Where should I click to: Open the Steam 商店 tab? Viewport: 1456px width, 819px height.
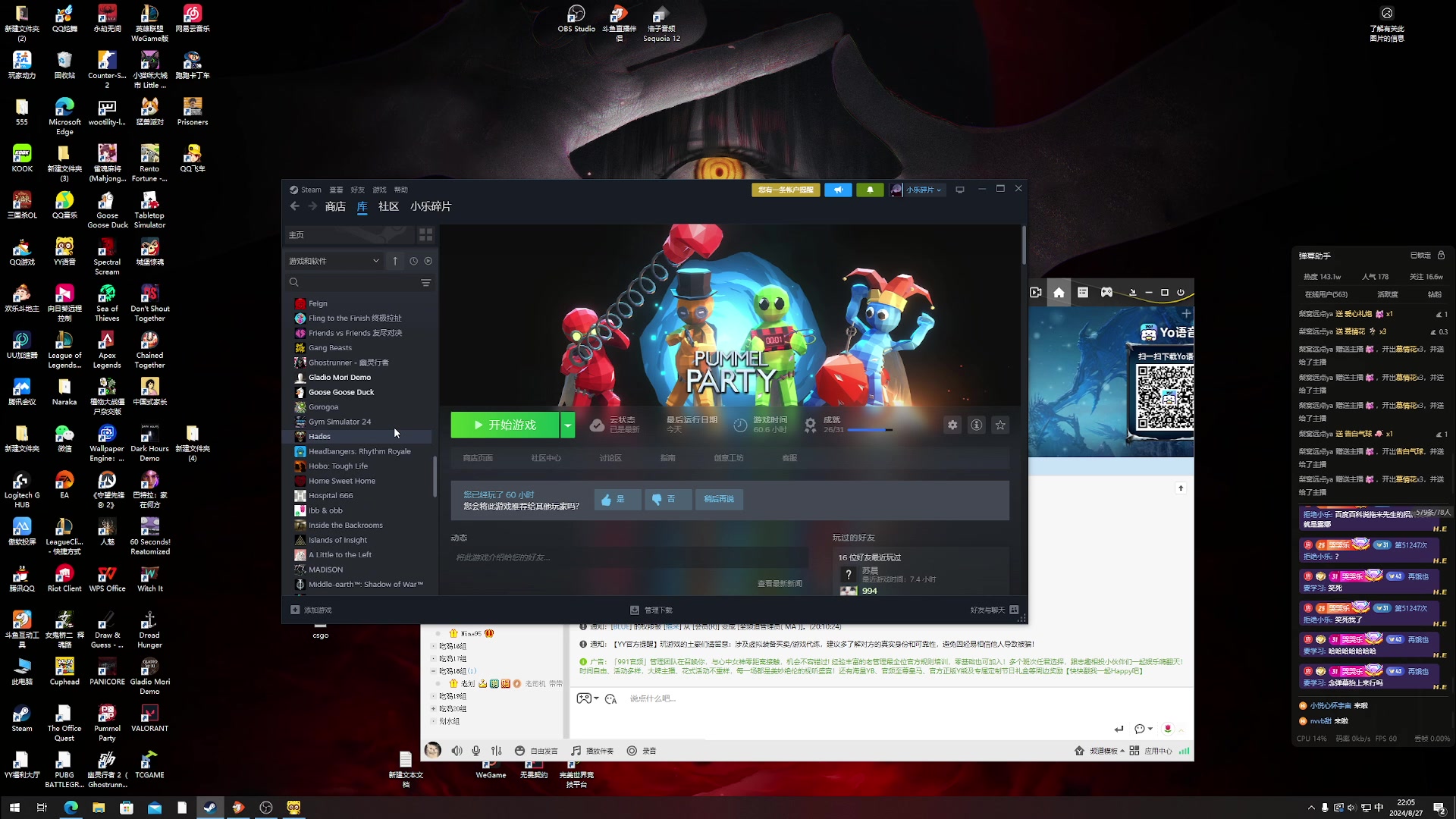[335, 206]
